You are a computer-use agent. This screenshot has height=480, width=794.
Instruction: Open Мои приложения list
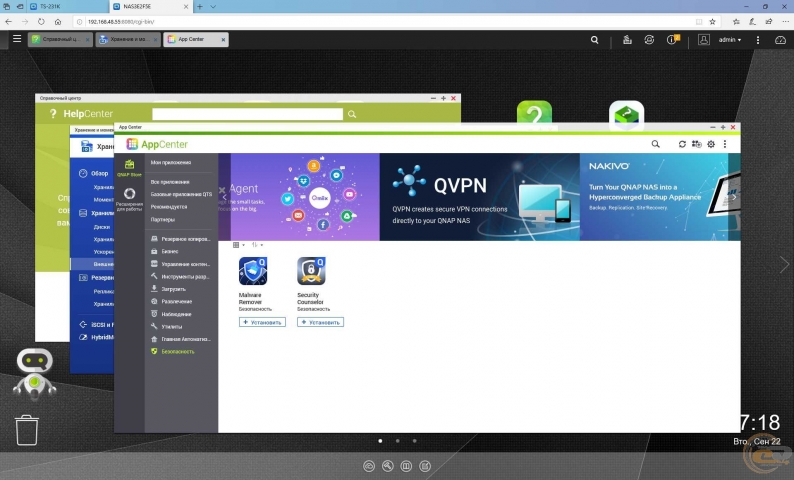(171, 163)
